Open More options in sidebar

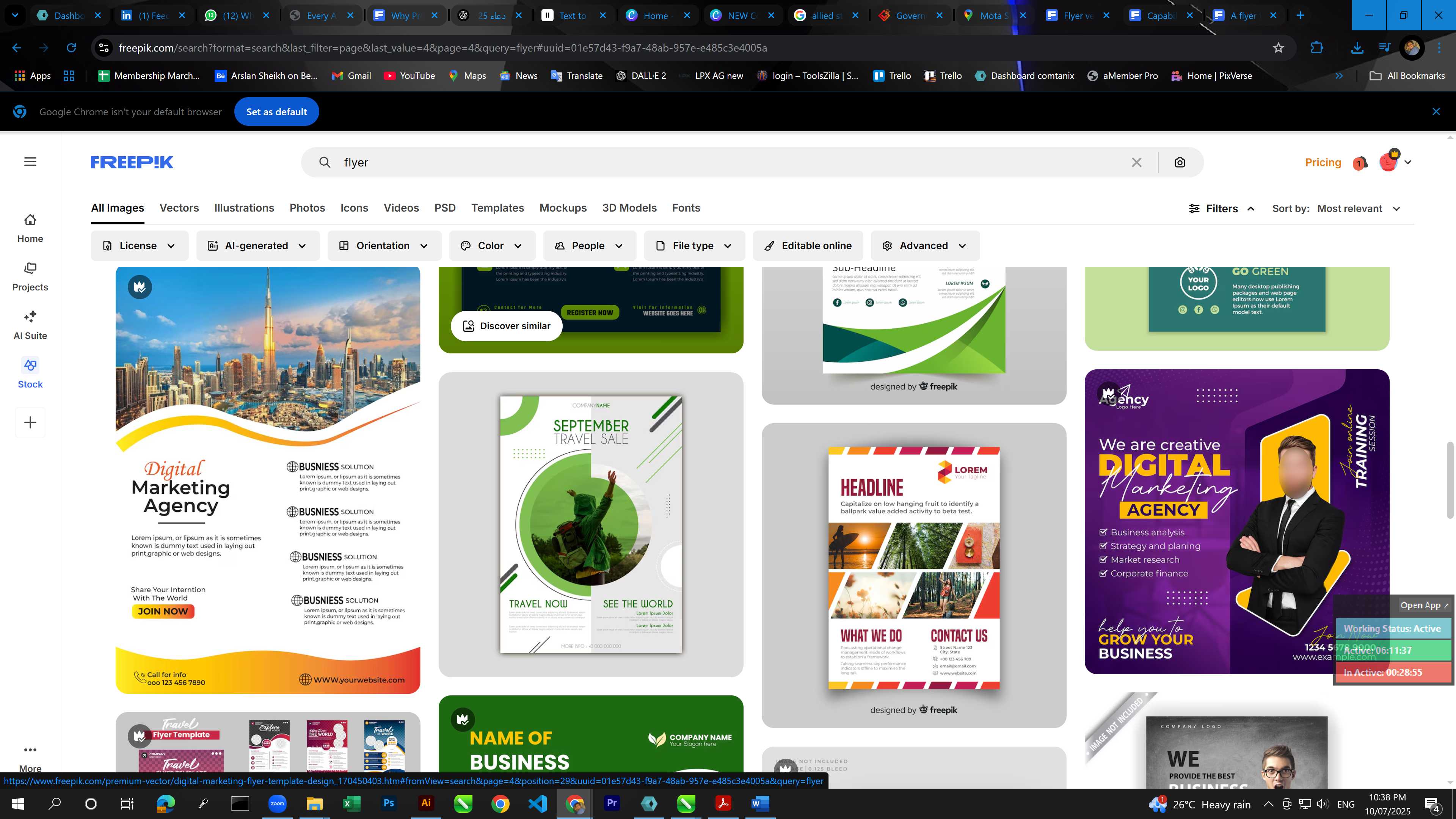click(30, 758)
